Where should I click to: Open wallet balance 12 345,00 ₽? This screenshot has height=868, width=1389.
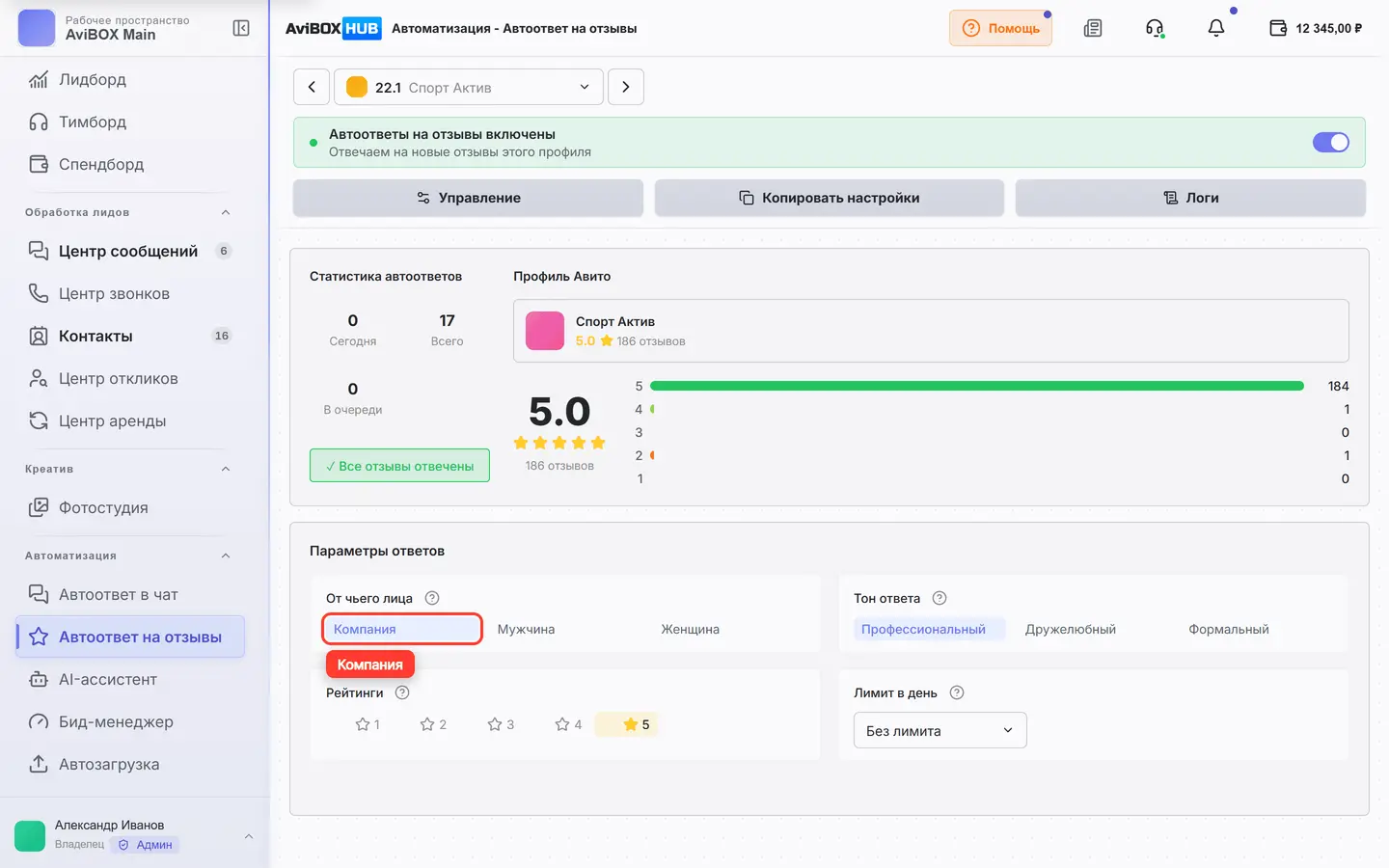pos(1316,28)
